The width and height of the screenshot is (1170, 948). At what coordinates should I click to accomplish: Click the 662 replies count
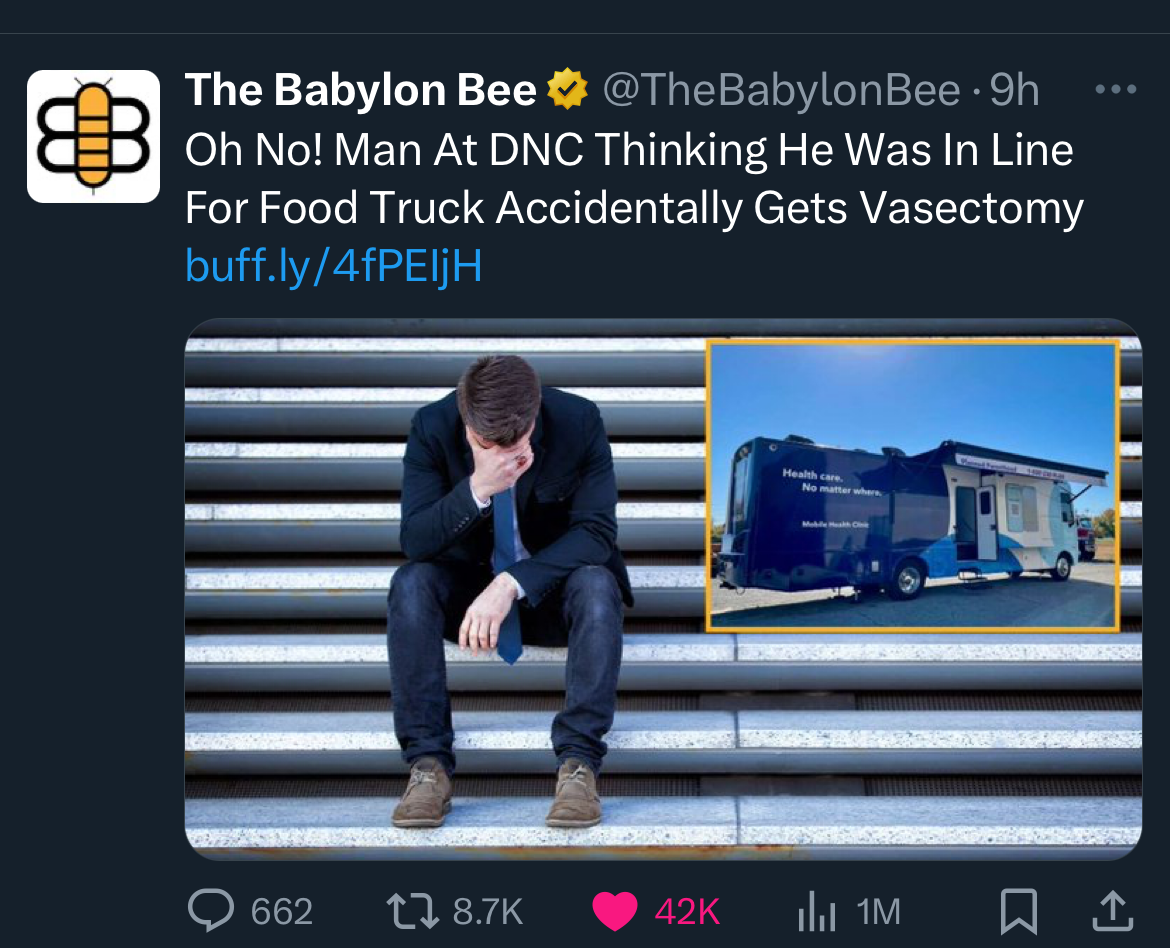pos(281,911)
